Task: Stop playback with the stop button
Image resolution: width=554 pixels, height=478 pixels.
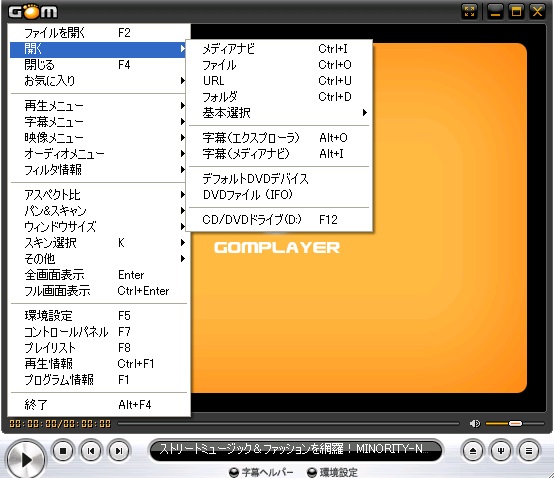Action: coord(63,451)
